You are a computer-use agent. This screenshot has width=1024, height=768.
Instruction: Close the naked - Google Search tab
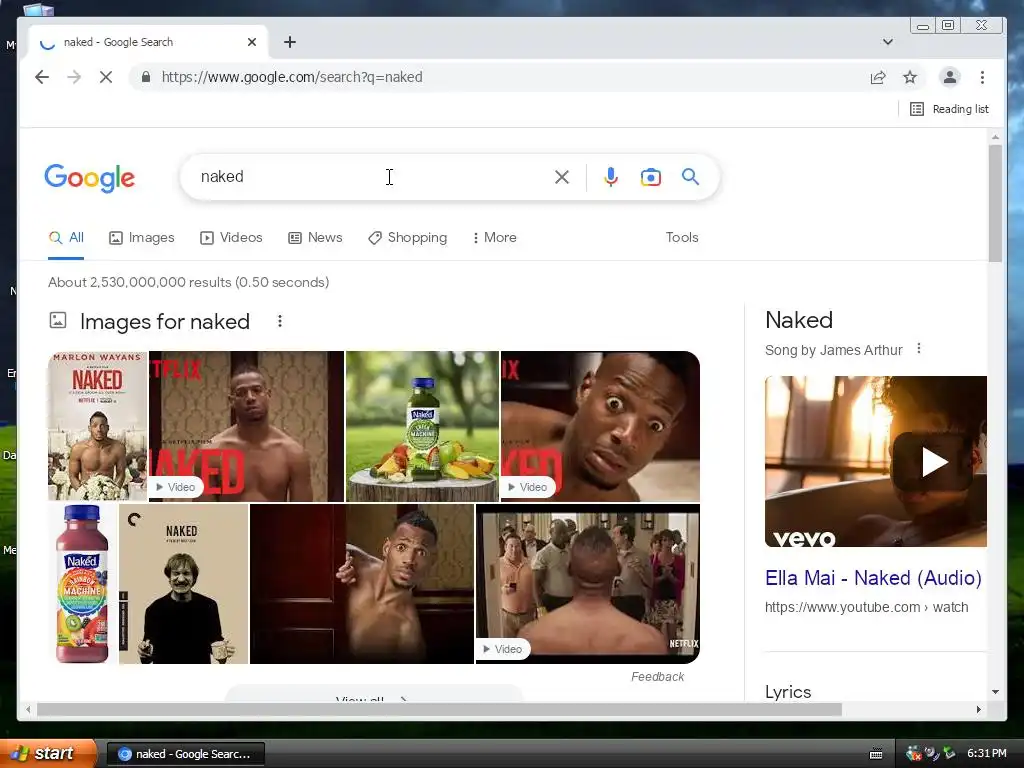[252, 42]
